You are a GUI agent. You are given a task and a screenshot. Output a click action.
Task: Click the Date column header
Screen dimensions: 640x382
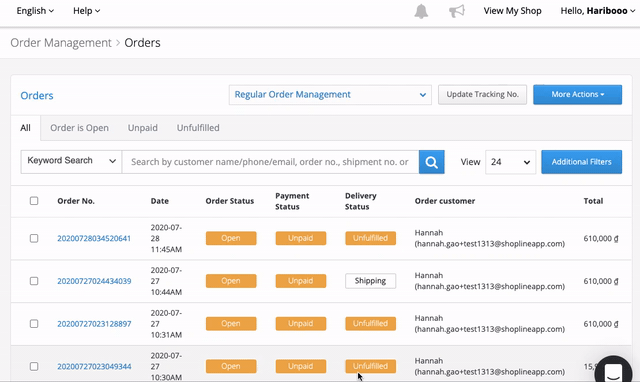(160, 201)
